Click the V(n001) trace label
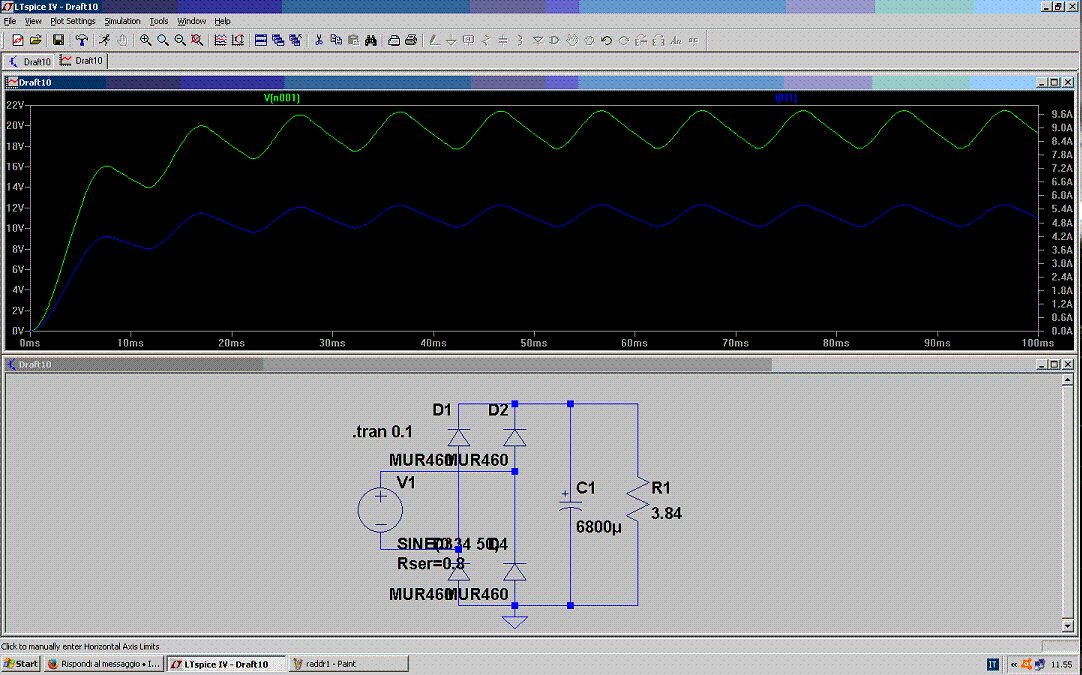 tap(282, 98)
